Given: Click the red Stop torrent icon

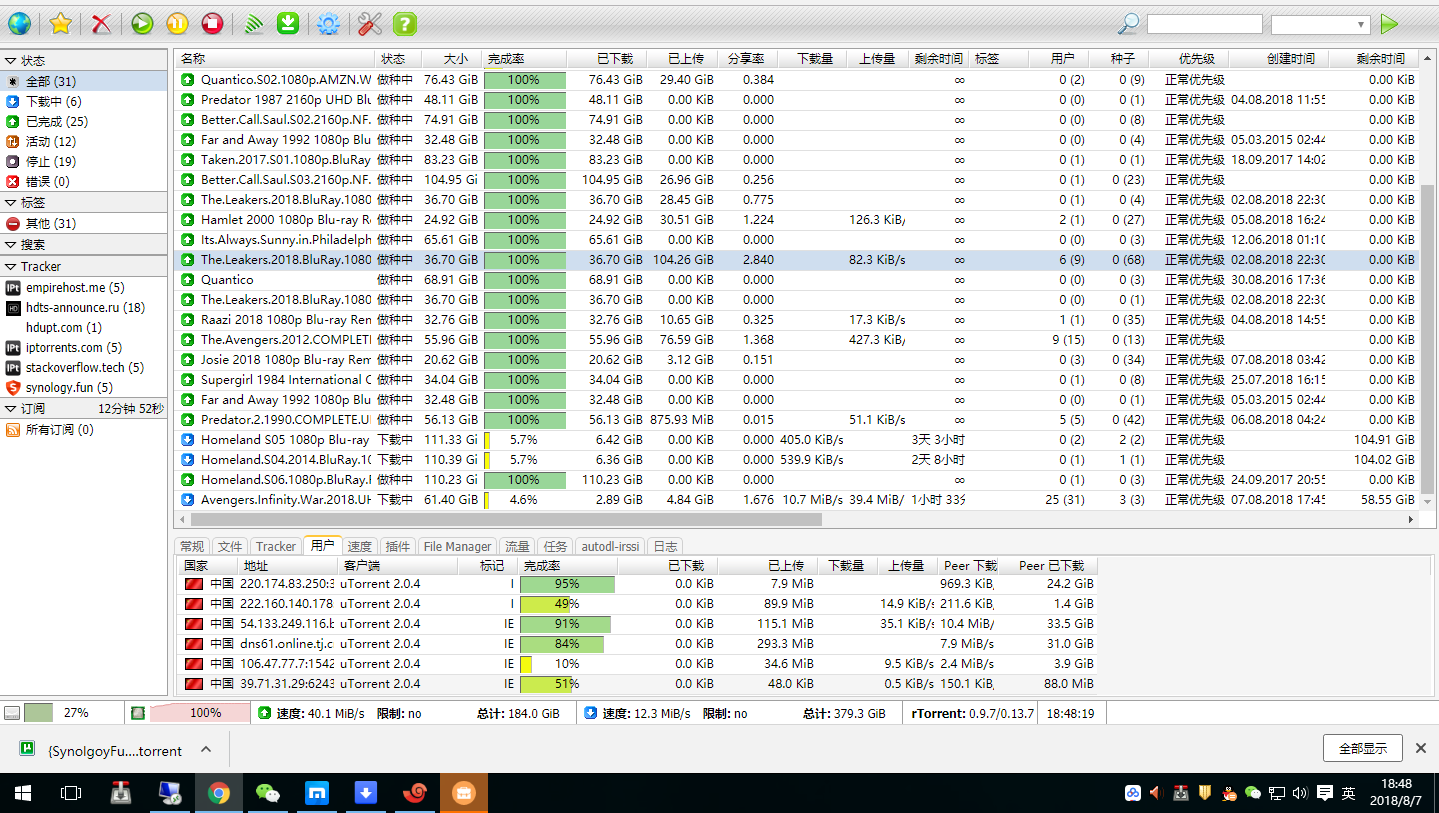Looking at the screenshot, I should (212, 23).
